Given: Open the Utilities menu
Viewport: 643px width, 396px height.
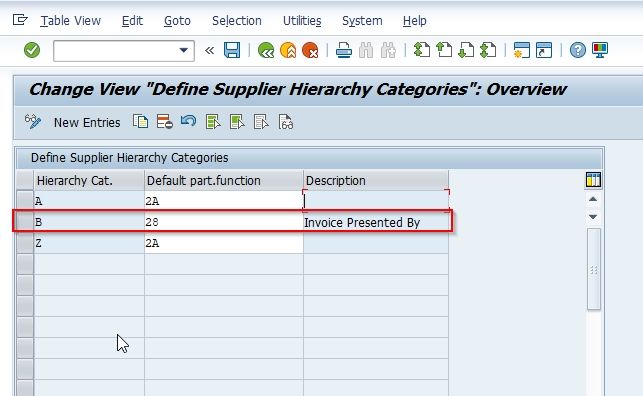Looking at the screenshot, I should (x=302, y=20).
